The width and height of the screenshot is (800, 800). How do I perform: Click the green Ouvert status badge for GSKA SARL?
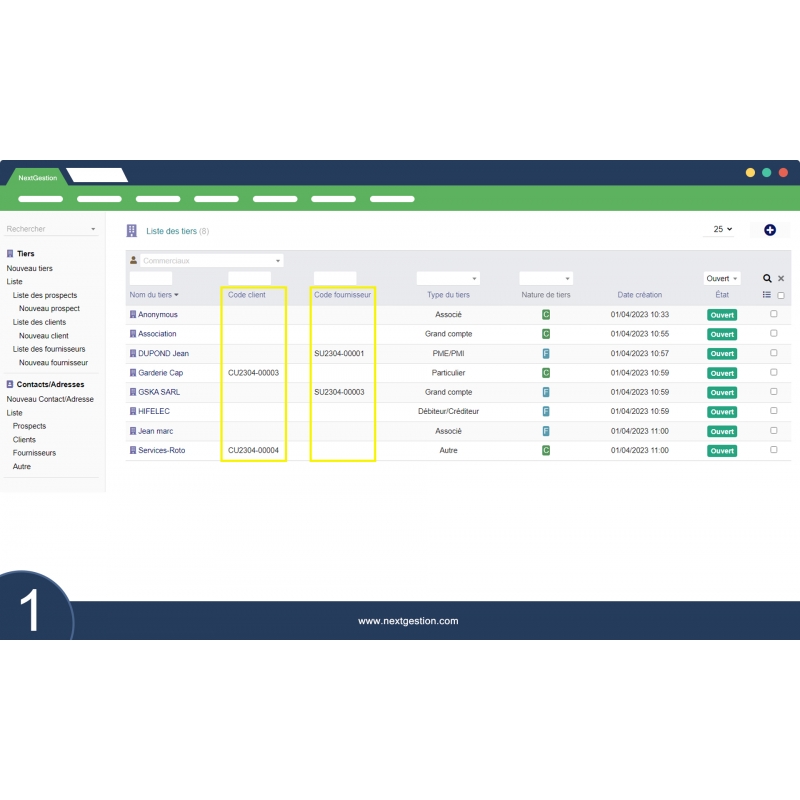722,392
